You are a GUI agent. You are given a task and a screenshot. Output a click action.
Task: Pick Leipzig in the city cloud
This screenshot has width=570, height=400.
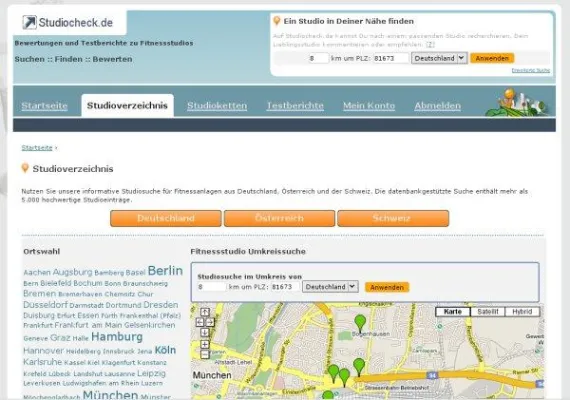point(152,373)
